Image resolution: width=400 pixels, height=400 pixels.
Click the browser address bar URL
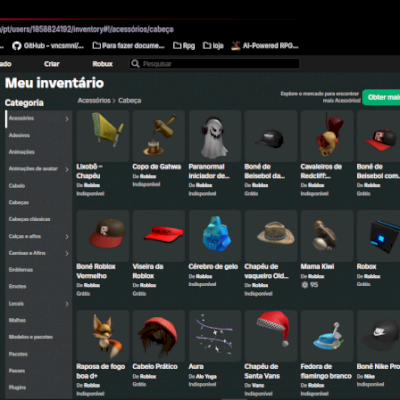87,29
